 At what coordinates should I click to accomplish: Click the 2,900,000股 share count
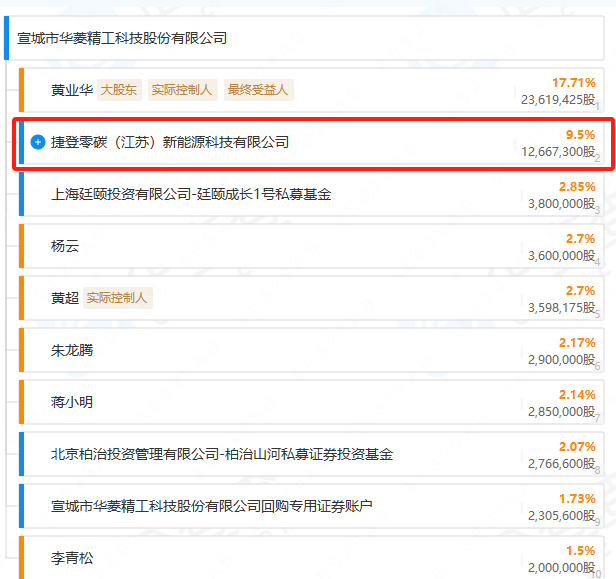pos(561,359)
